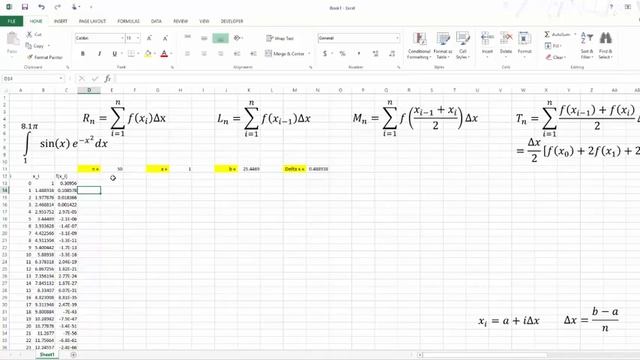Click the Percent Style icon

(342, 53)
